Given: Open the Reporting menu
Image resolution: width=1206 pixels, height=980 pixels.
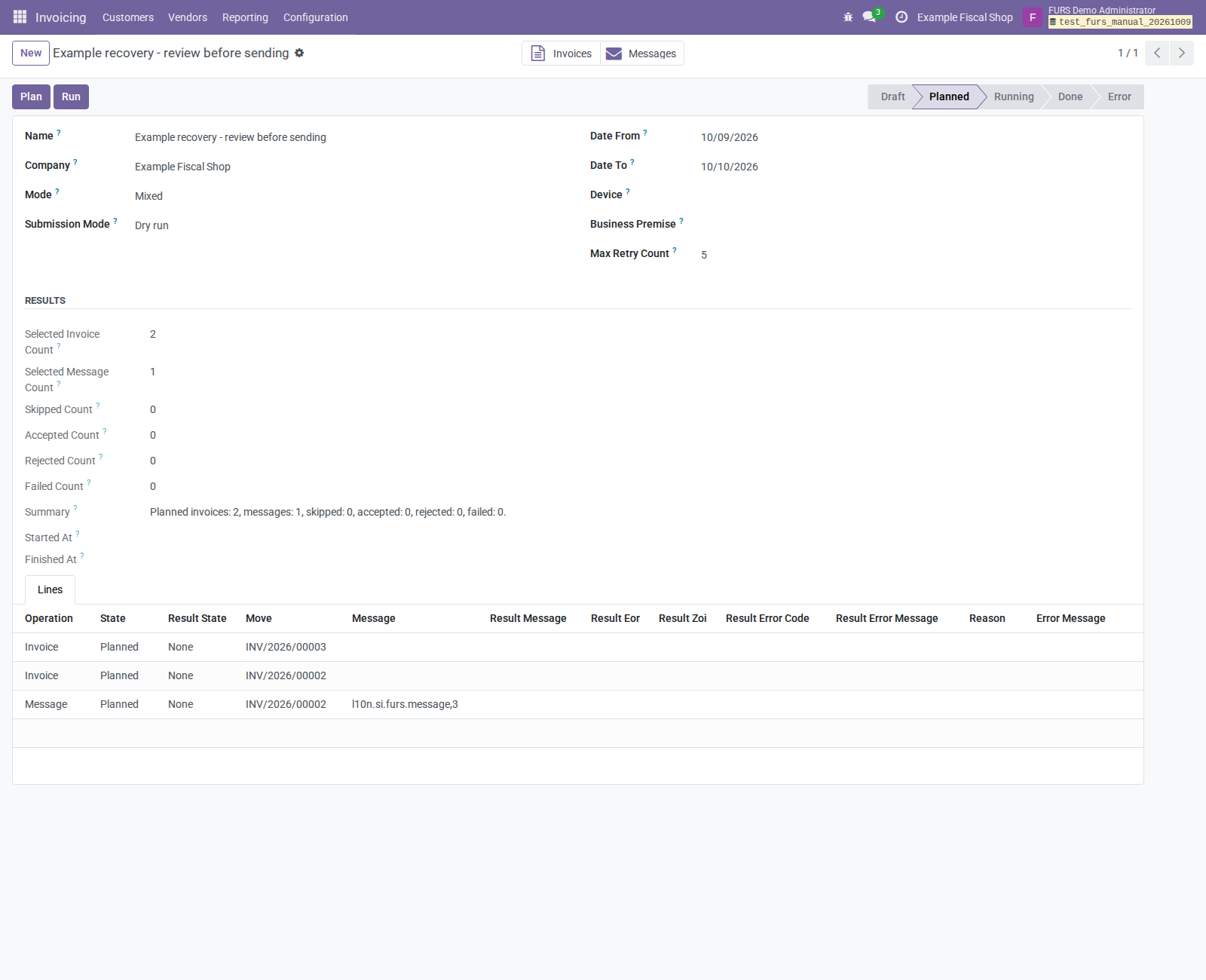Looking at the screenshot, I should [x=245, y=17].
